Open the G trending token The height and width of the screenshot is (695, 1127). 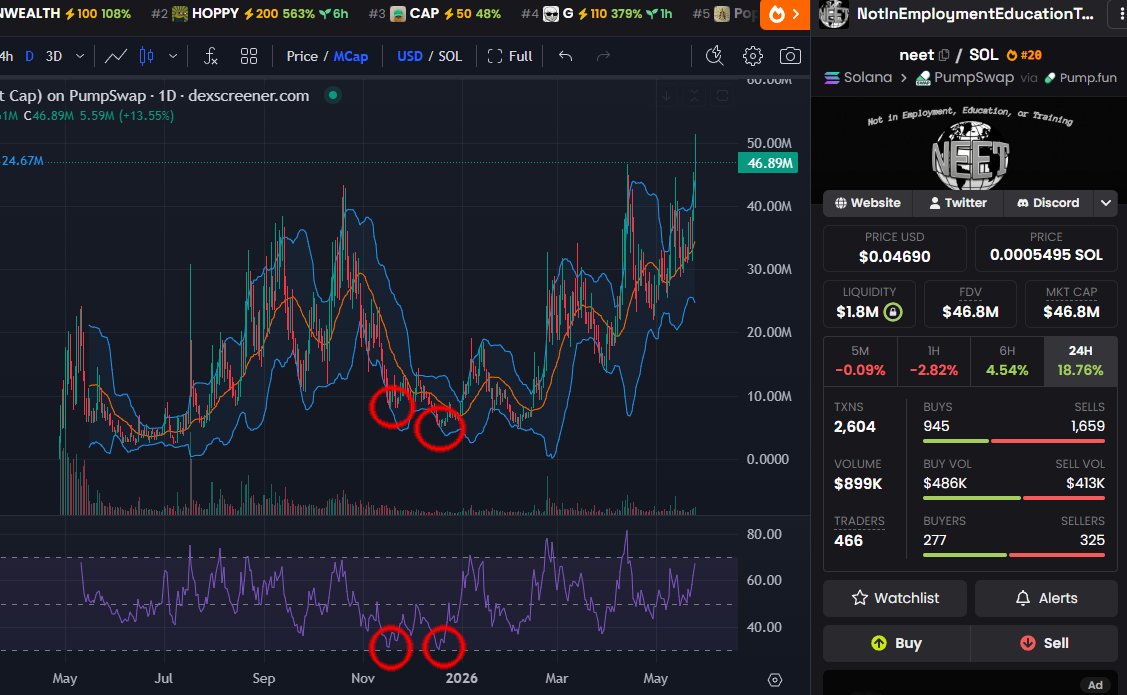coord(597,14)
